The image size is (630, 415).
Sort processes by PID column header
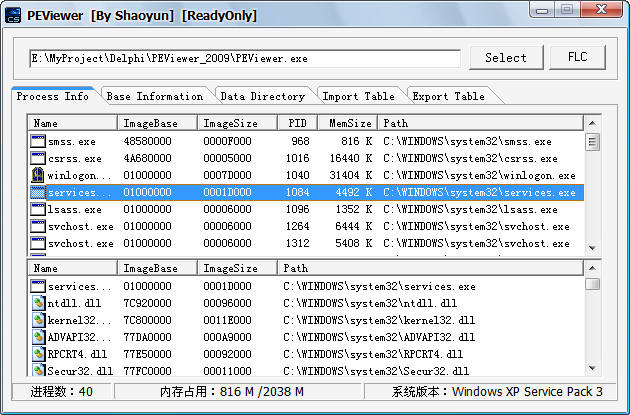(298, 123)
